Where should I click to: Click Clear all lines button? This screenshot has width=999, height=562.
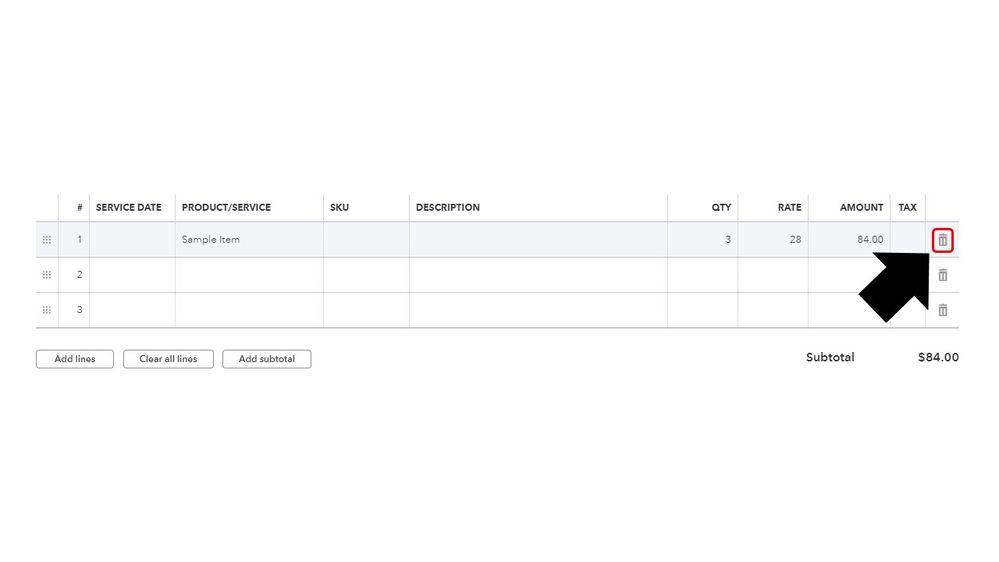tap(168, 359)
